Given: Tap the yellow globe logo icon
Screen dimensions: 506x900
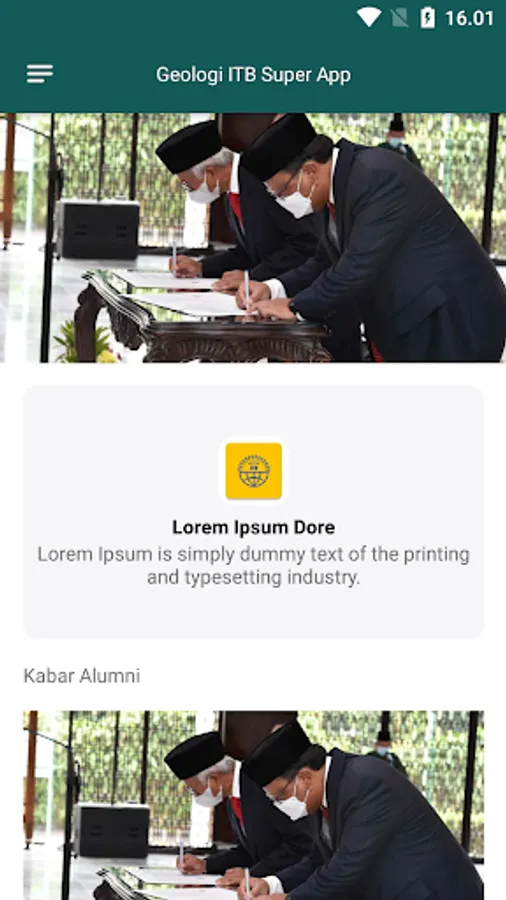Looking at the screenshot, I should point(254,471).
